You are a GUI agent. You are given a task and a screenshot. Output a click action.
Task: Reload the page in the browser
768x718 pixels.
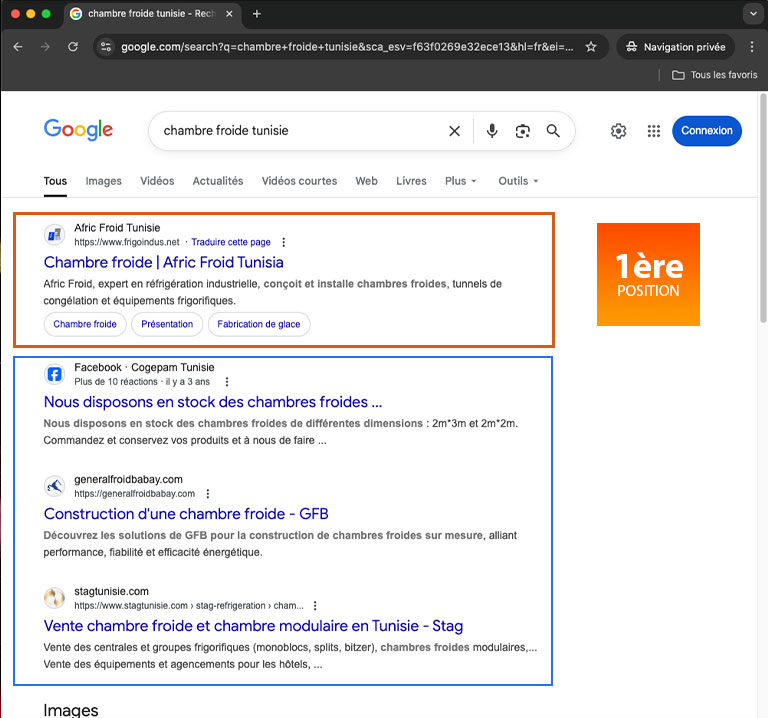tap(73, 47)
